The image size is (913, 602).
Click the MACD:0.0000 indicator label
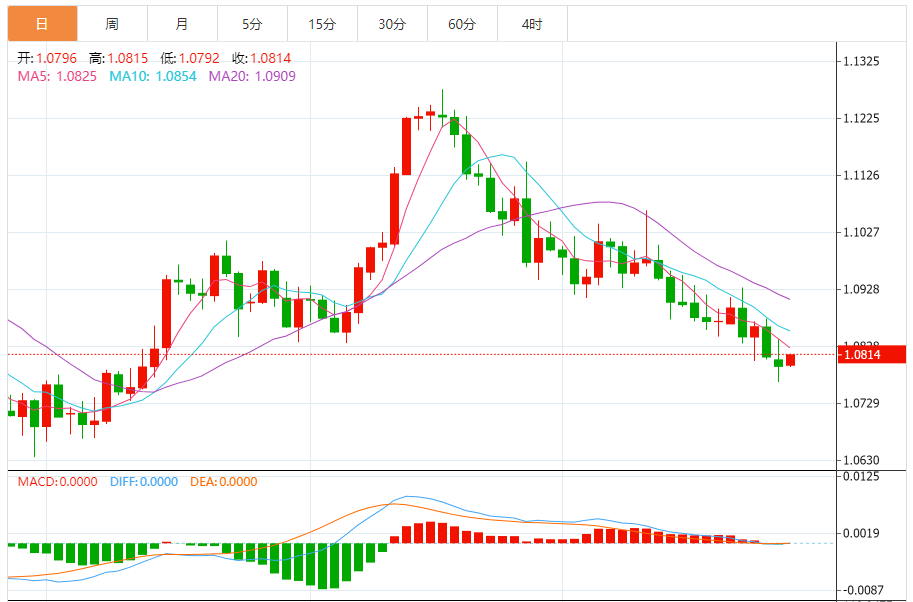pyautogui.click(x=57, y=482)
